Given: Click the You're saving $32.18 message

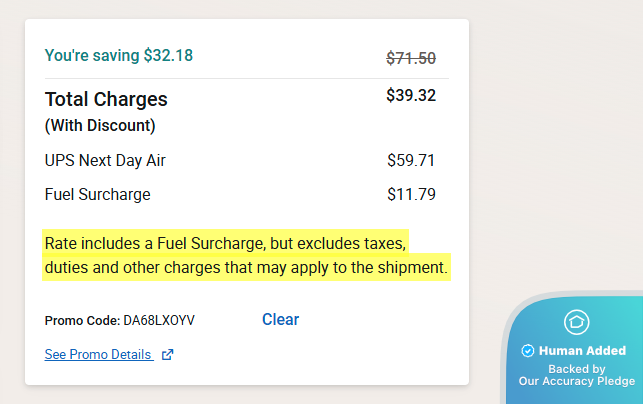Looking at the screenshot, I should pyautogui.click(x=119, y=55).
